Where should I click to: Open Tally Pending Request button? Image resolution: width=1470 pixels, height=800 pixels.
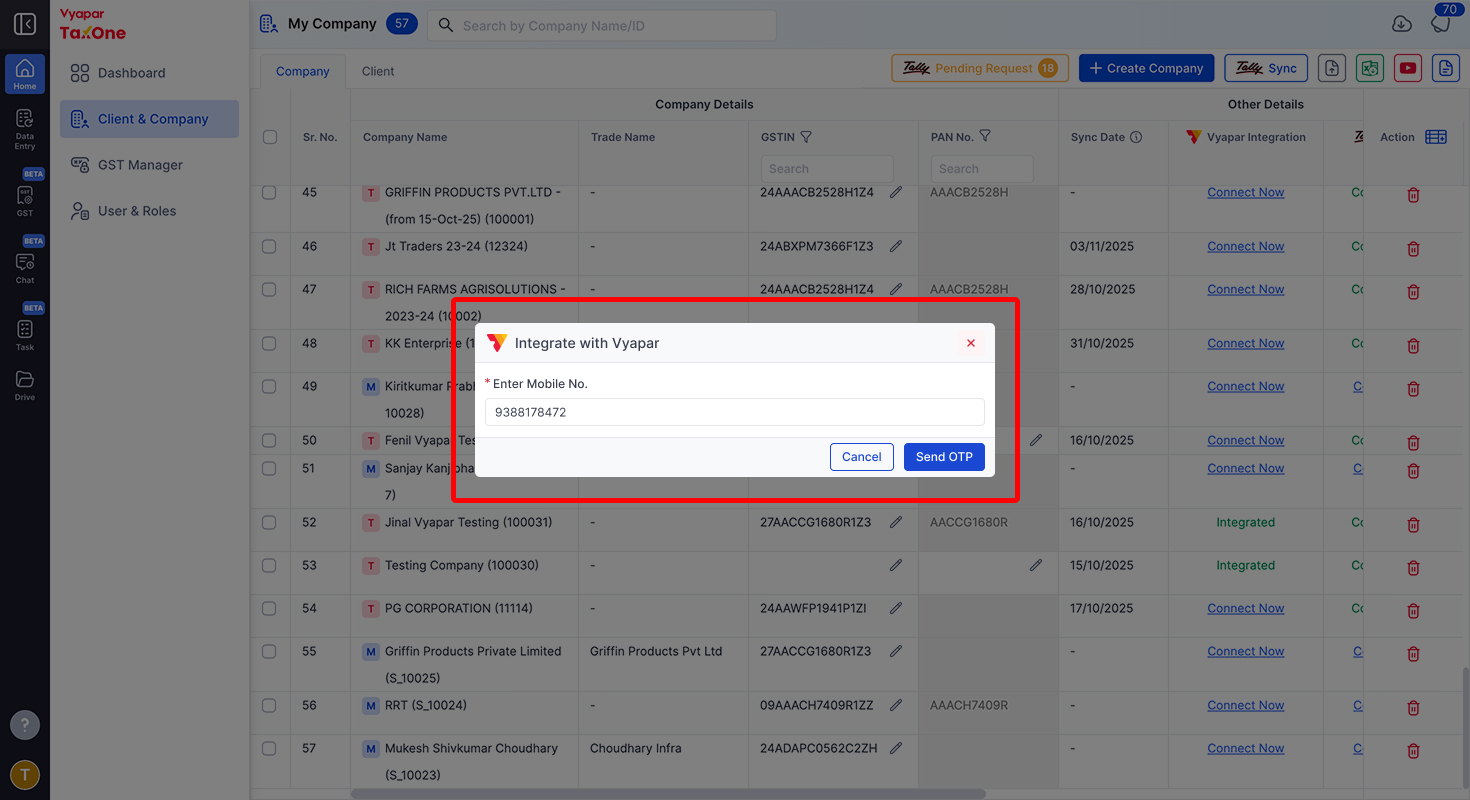(980, 68)
